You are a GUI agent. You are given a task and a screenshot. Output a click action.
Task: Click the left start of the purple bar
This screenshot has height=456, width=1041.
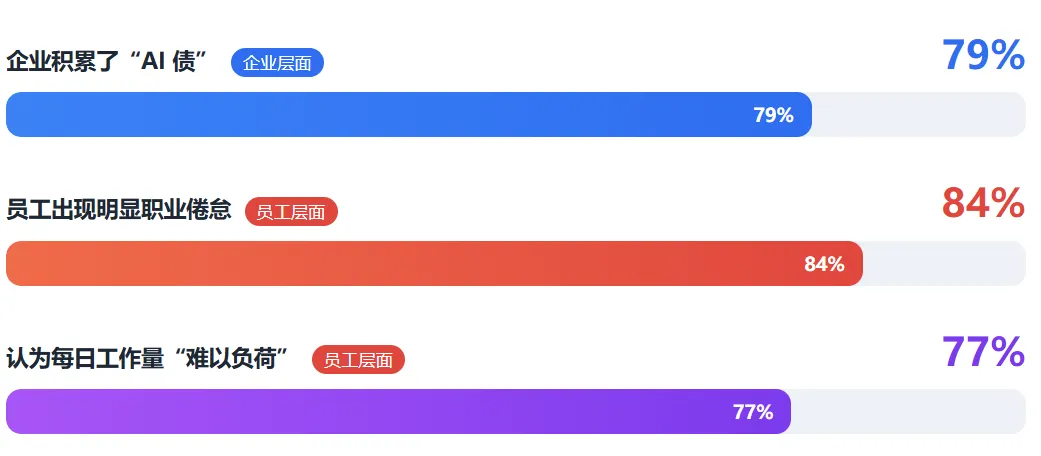[20, 412]
